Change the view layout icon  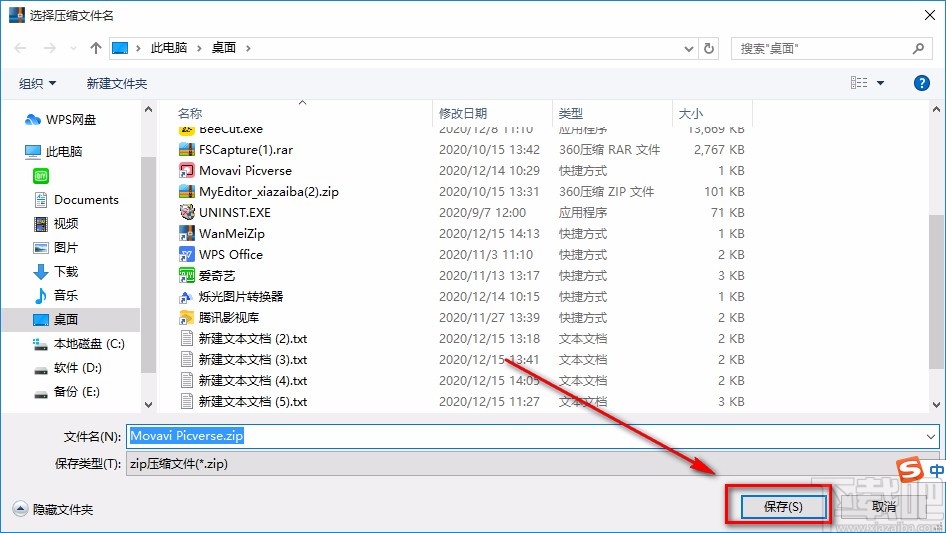859,83
